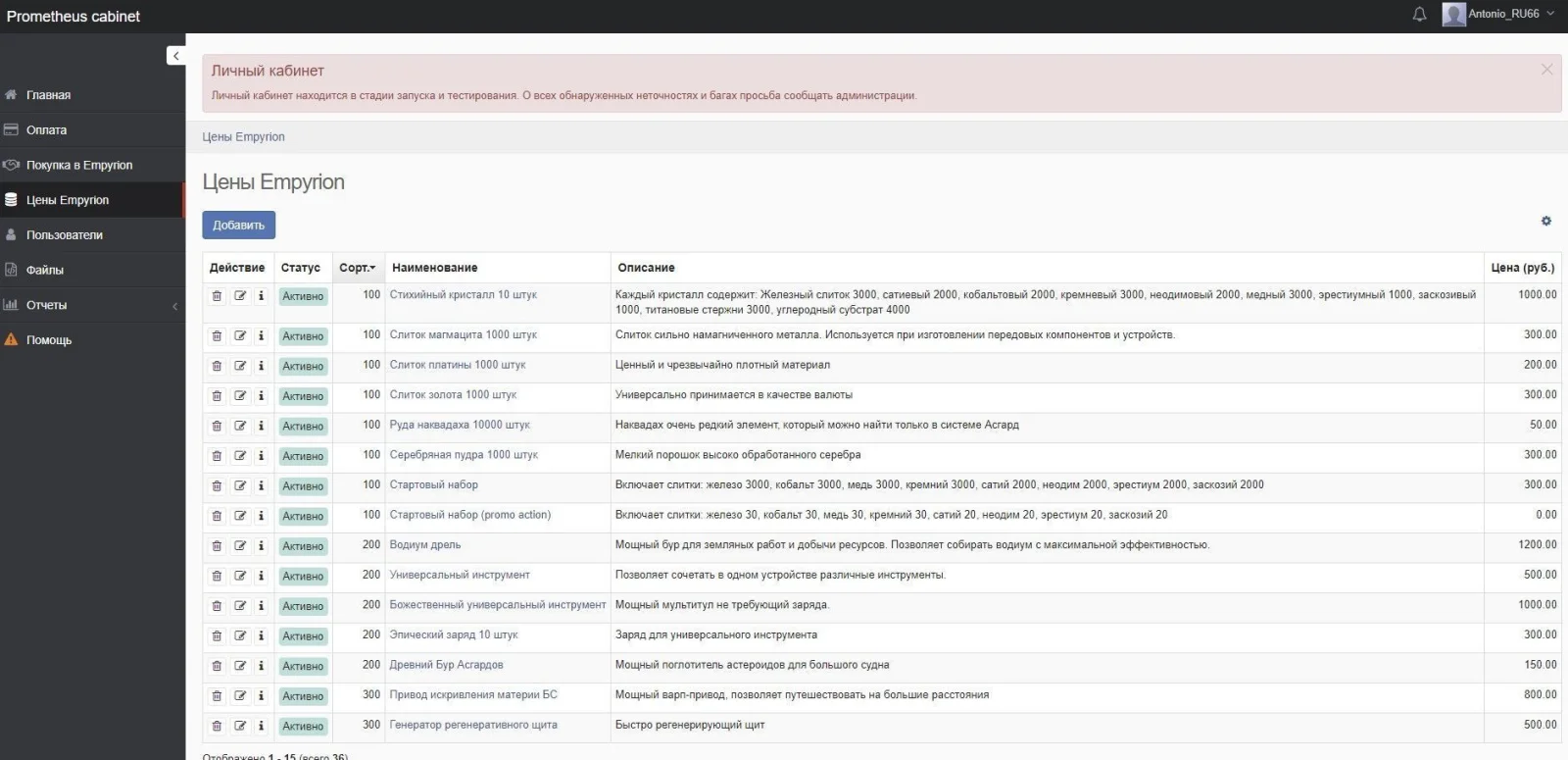Toggle Активно status for Древний Бур Асгардов
Image resolution: width=1568 pixels, height=760 pixels.
(x=303, y=667)
